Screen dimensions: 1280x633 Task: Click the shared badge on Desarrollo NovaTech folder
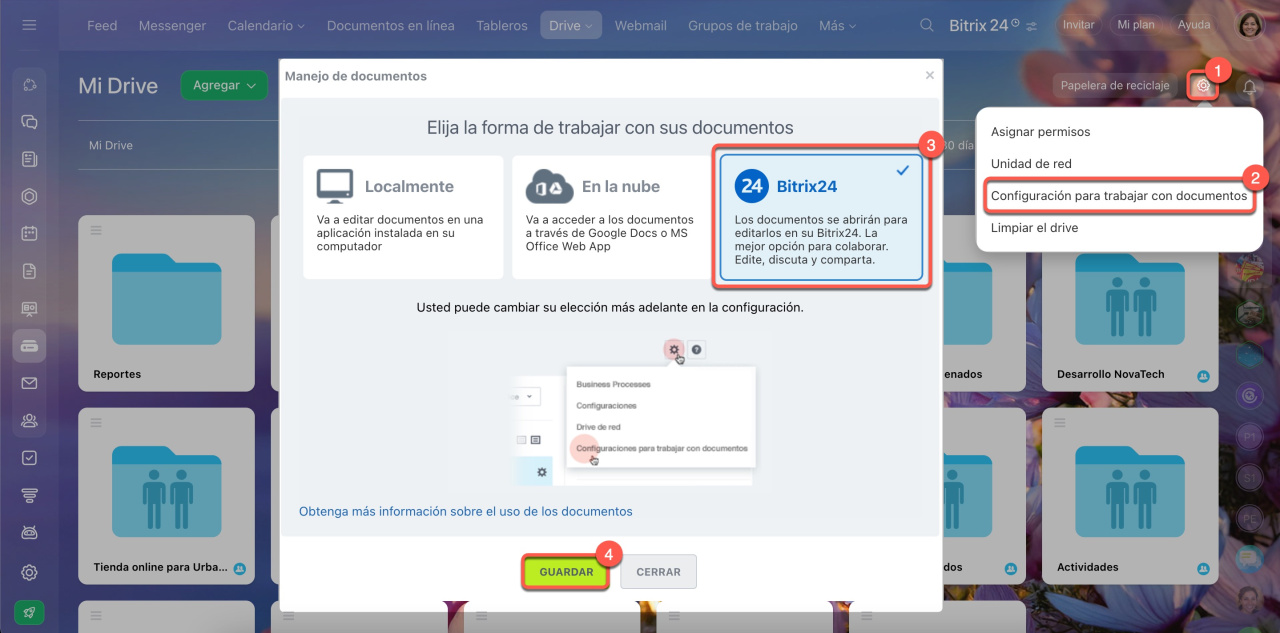click(x=1203, y=375)
